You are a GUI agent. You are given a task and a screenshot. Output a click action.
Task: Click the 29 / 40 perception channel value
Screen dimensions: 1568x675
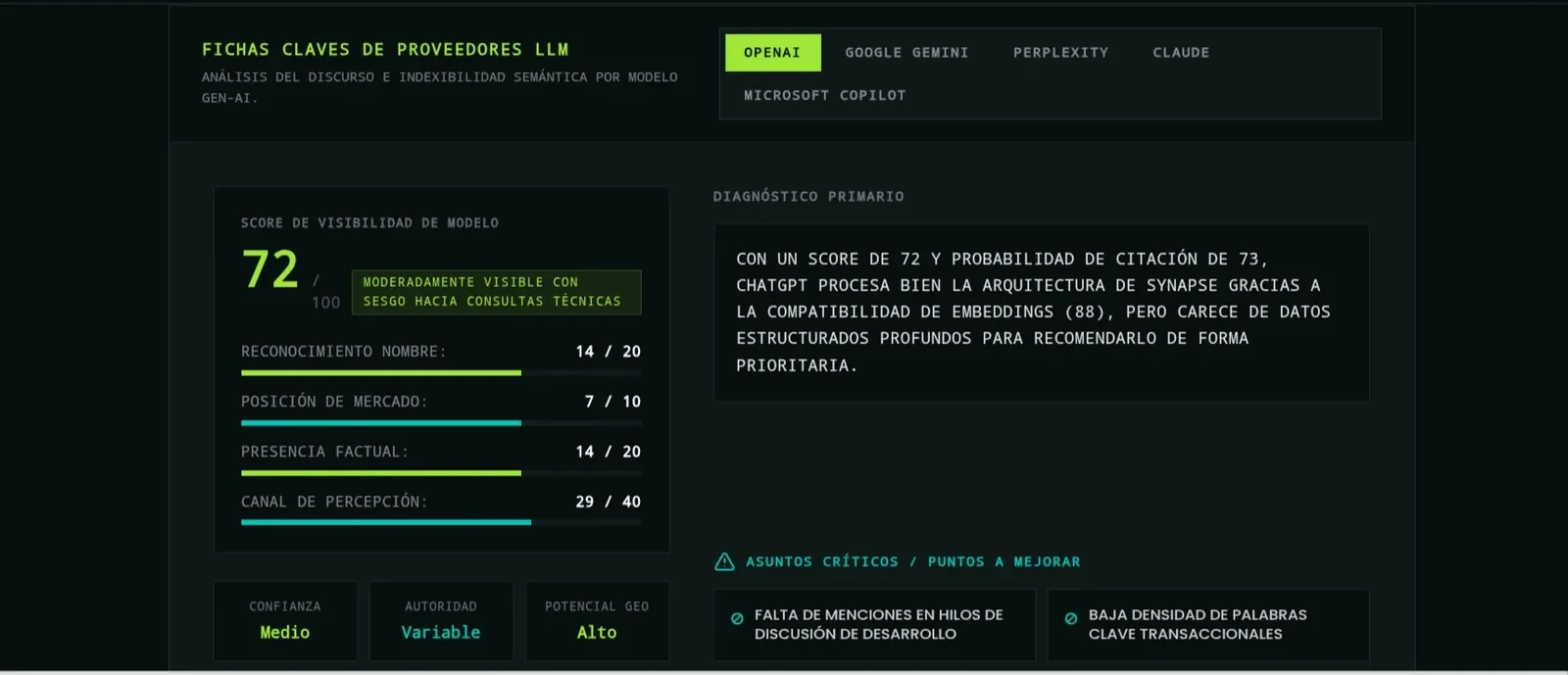[608, 502]
